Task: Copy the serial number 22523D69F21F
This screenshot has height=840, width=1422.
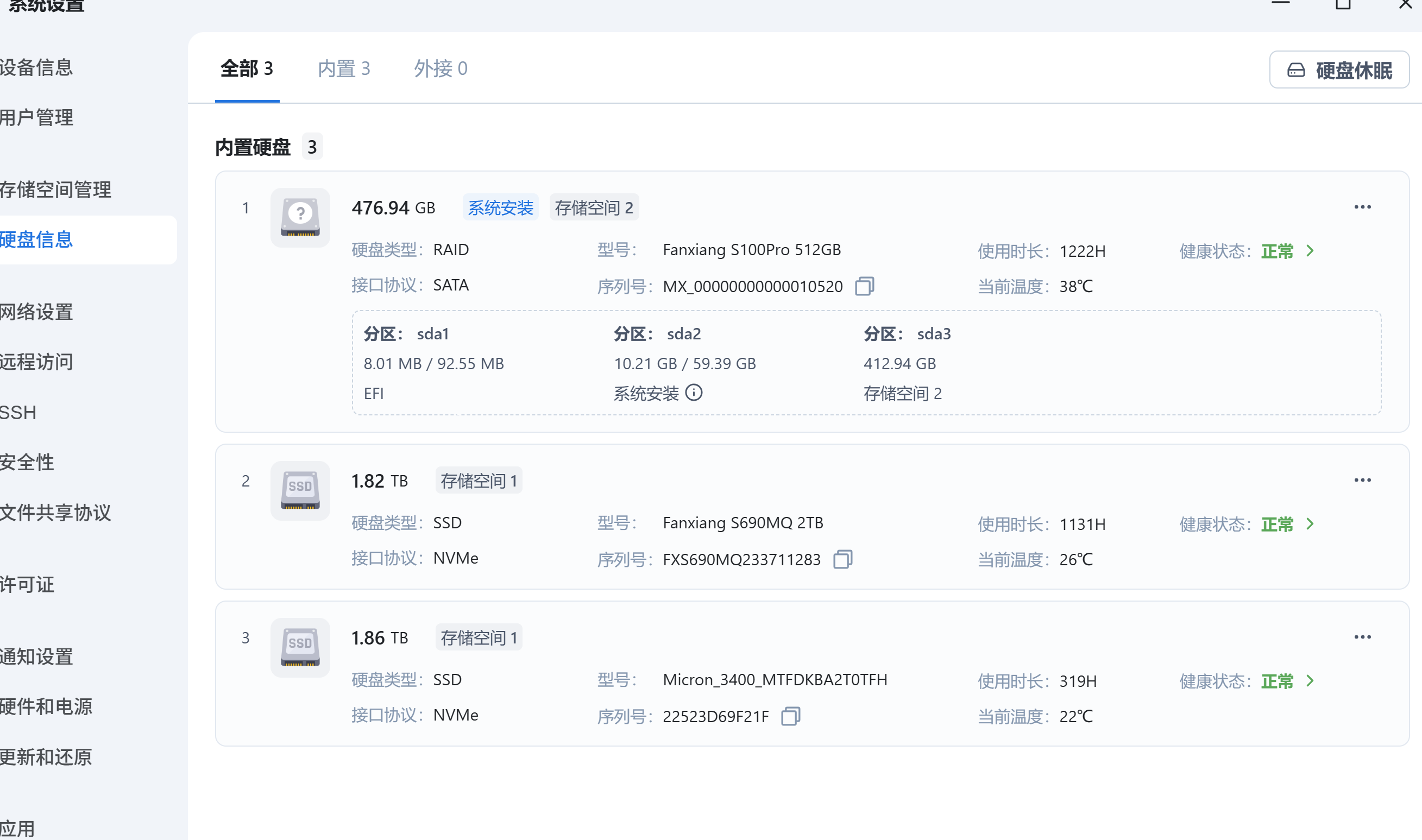Action: (791, 716)
